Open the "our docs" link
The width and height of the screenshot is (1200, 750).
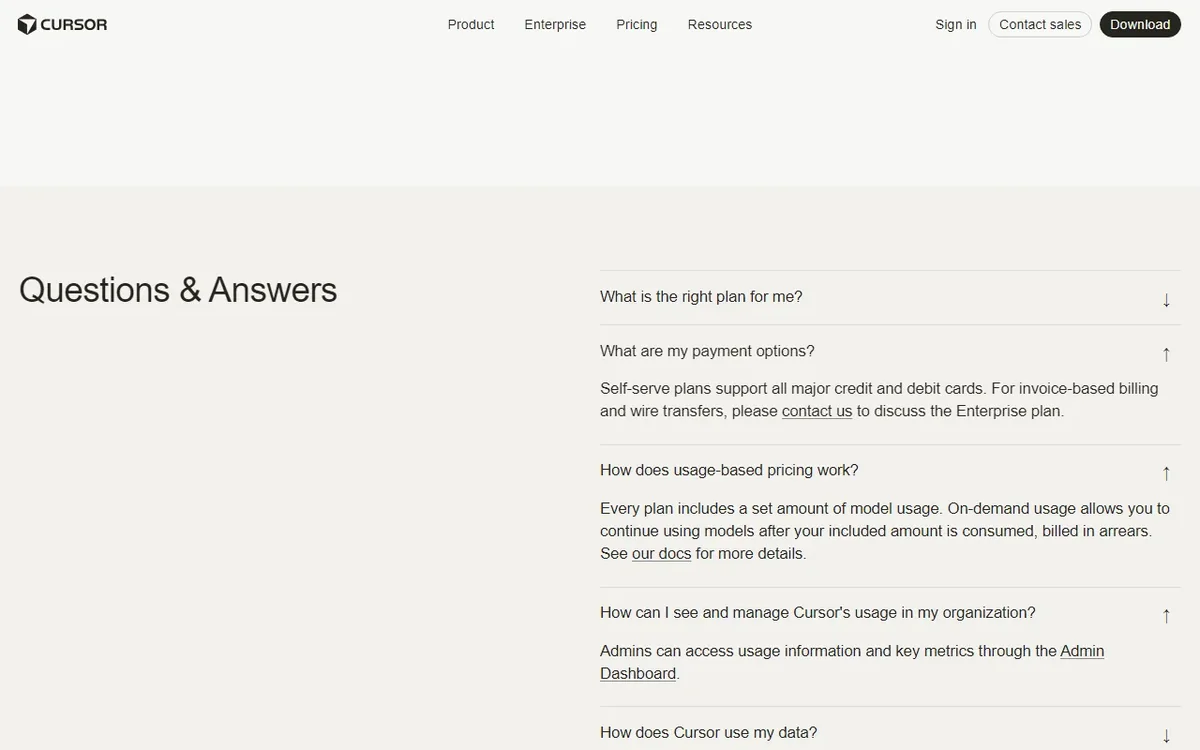pyautogui.click(x=662, y=553)
